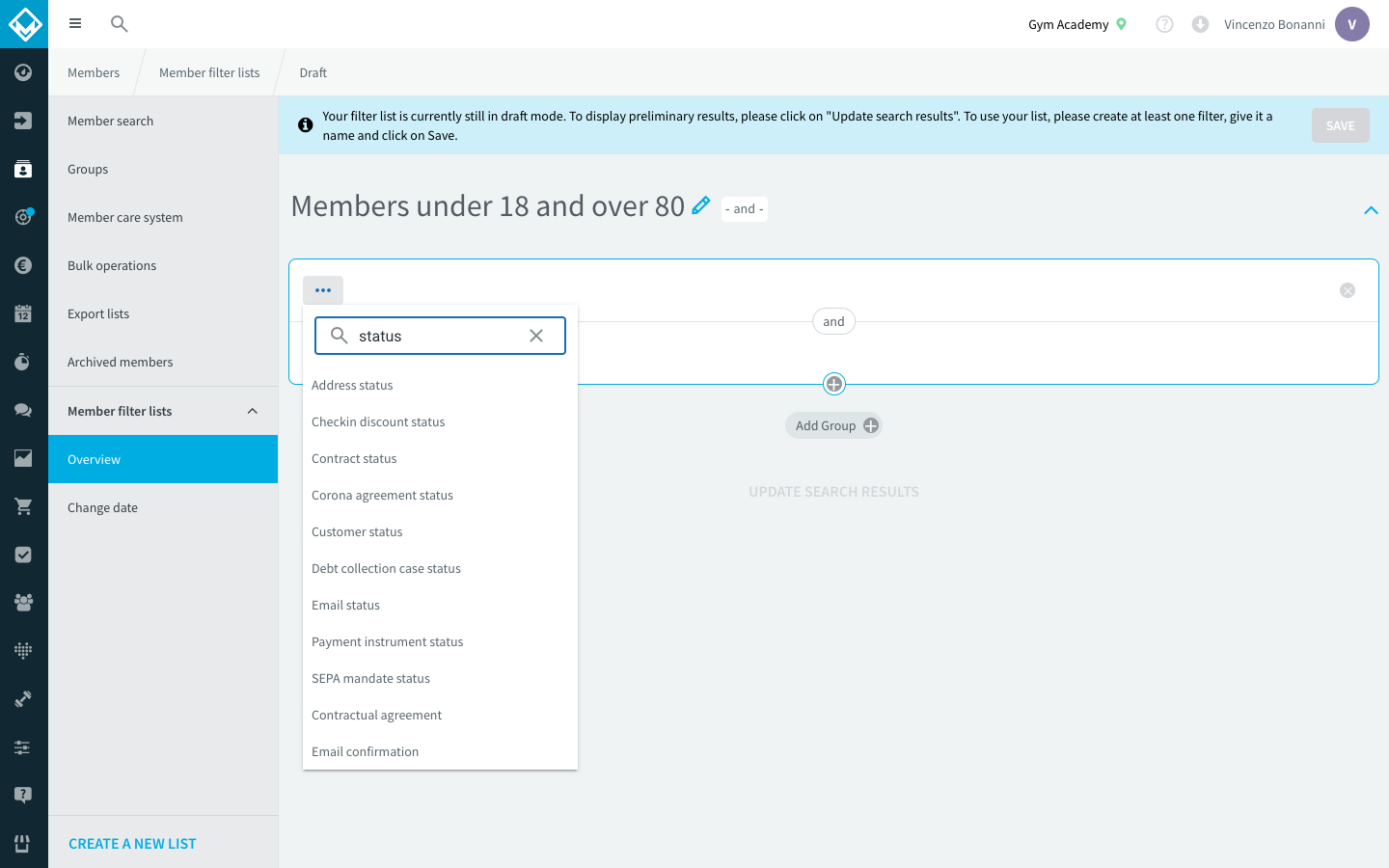Open the people group icon in sidebar

click(x=23, y=603)
